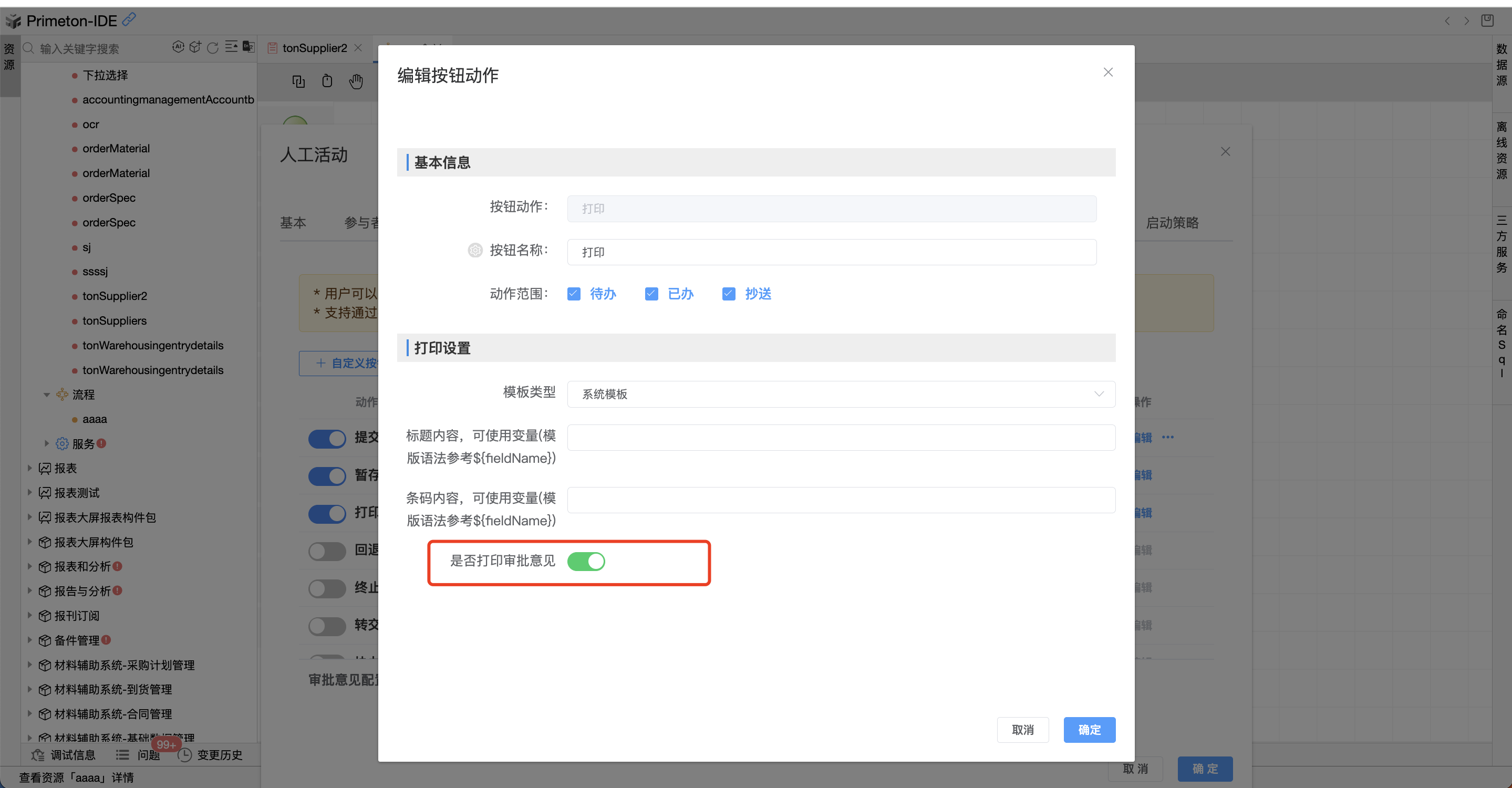
Task: Collapse the 流程 tree node
Action: click(x=47, y=395)
